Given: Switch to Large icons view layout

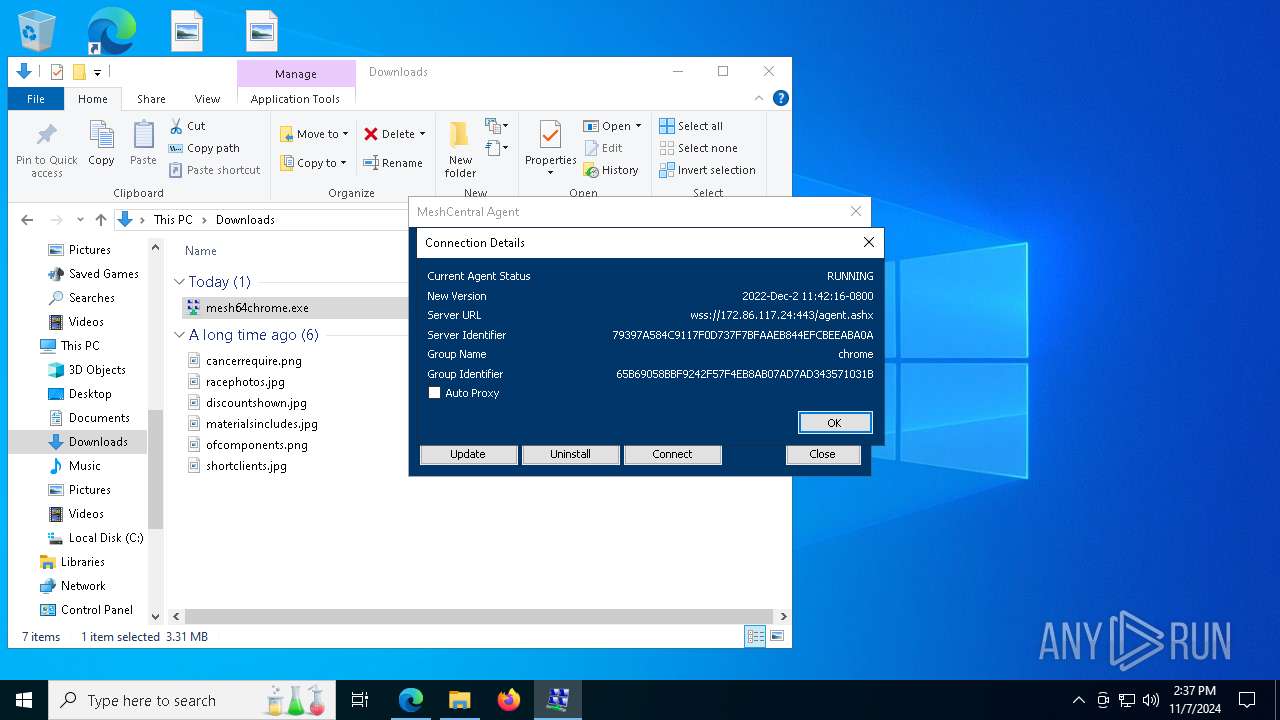Looking at the screenshot, I should coord(777,636).
